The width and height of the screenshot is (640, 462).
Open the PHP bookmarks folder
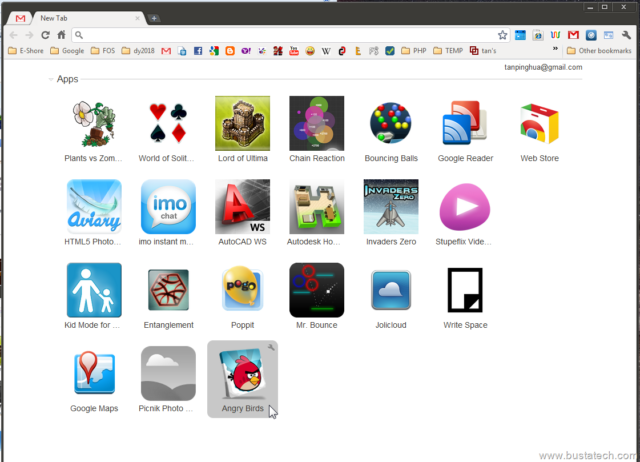click(414, 51)
